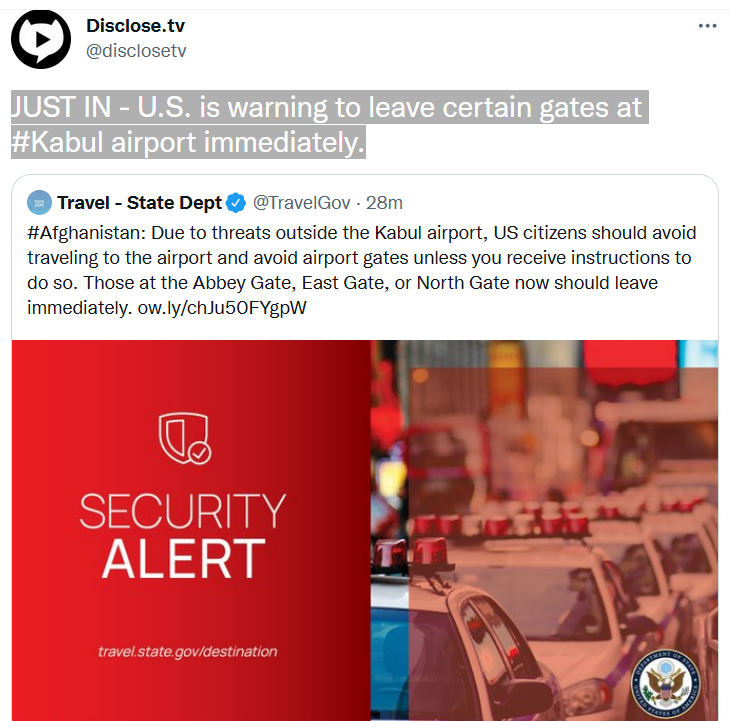Viewport: 730px width, 721px height.
Task: Follow the #Kabul hashtag link
Action: tap(57, 142)
